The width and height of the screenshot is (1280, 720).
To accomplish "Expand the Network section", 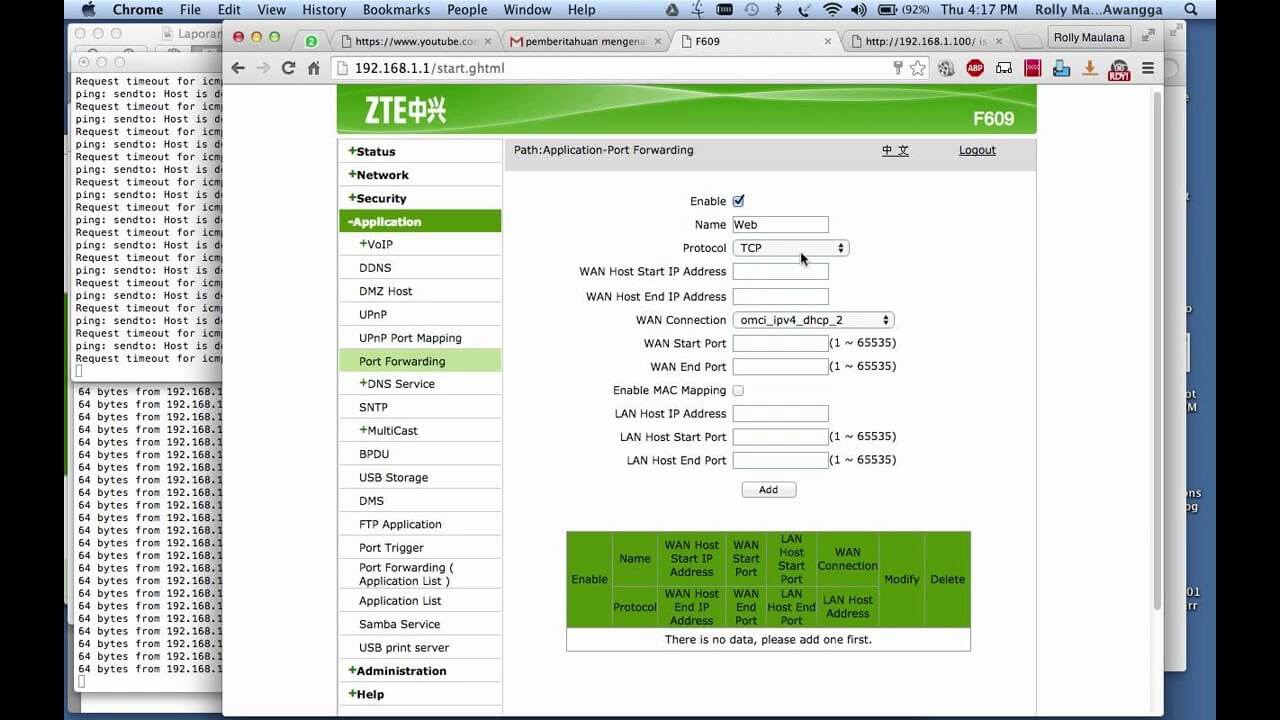I will coord(378,175).
